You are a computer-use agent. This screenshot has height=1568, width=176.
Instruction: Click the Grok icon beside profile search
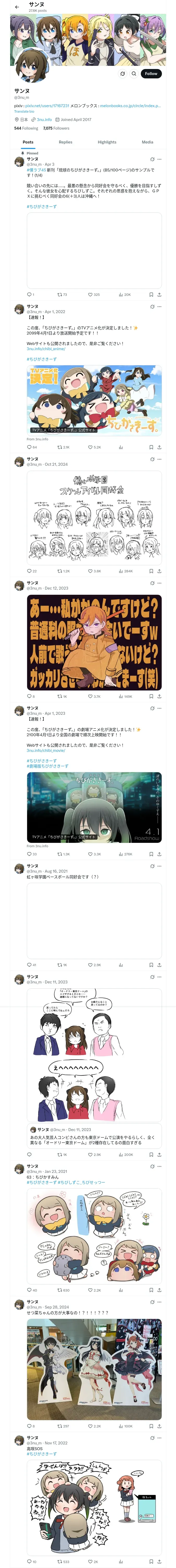122,74
